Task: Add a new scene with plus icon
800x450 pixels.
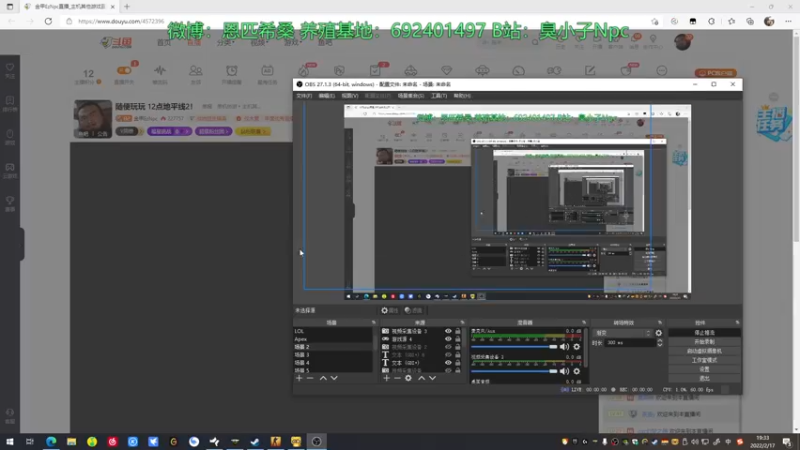Action: (x=299, y=378)
